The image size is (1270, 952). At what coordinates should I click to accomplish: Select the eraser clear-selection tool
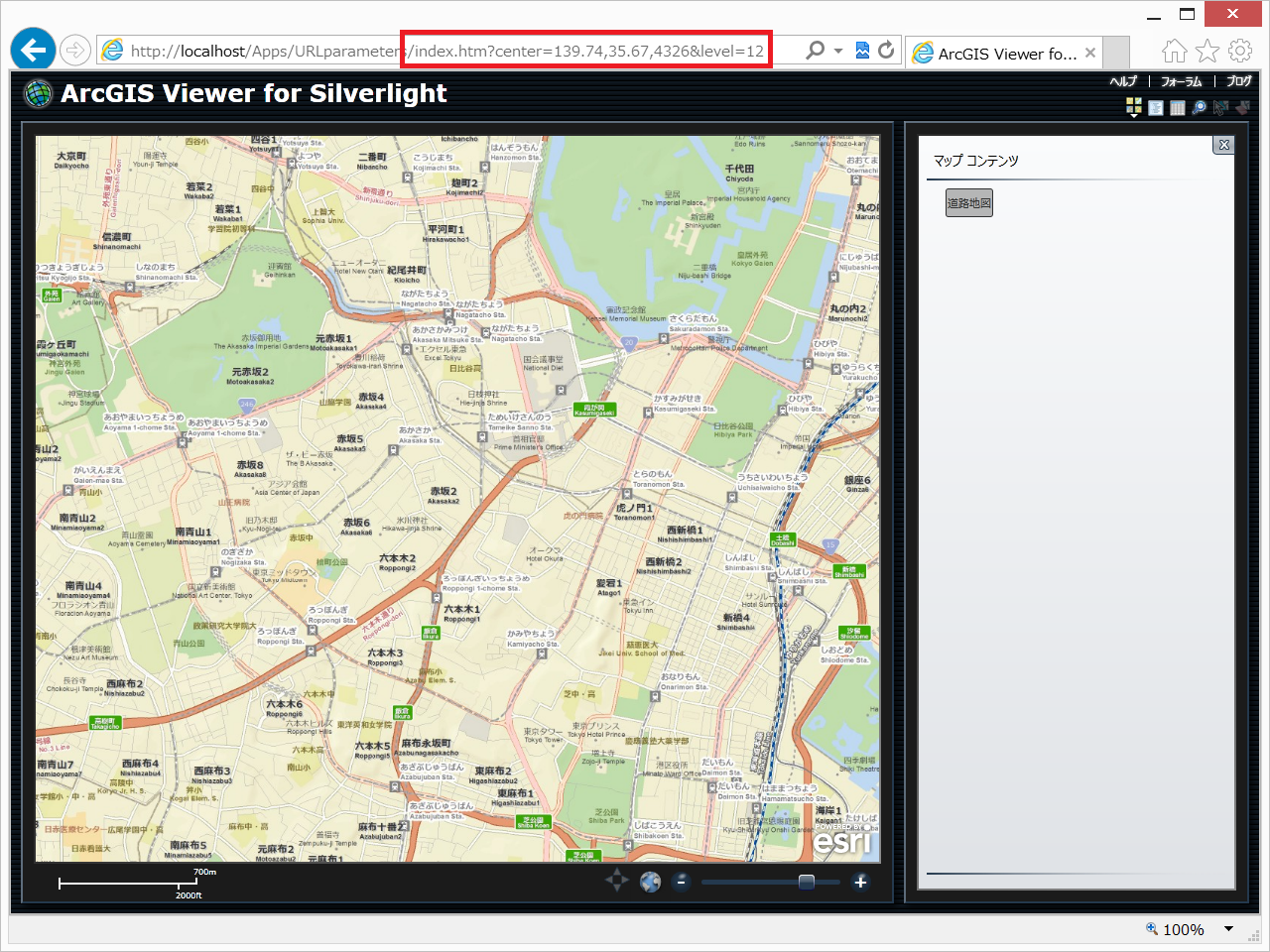1242,108
